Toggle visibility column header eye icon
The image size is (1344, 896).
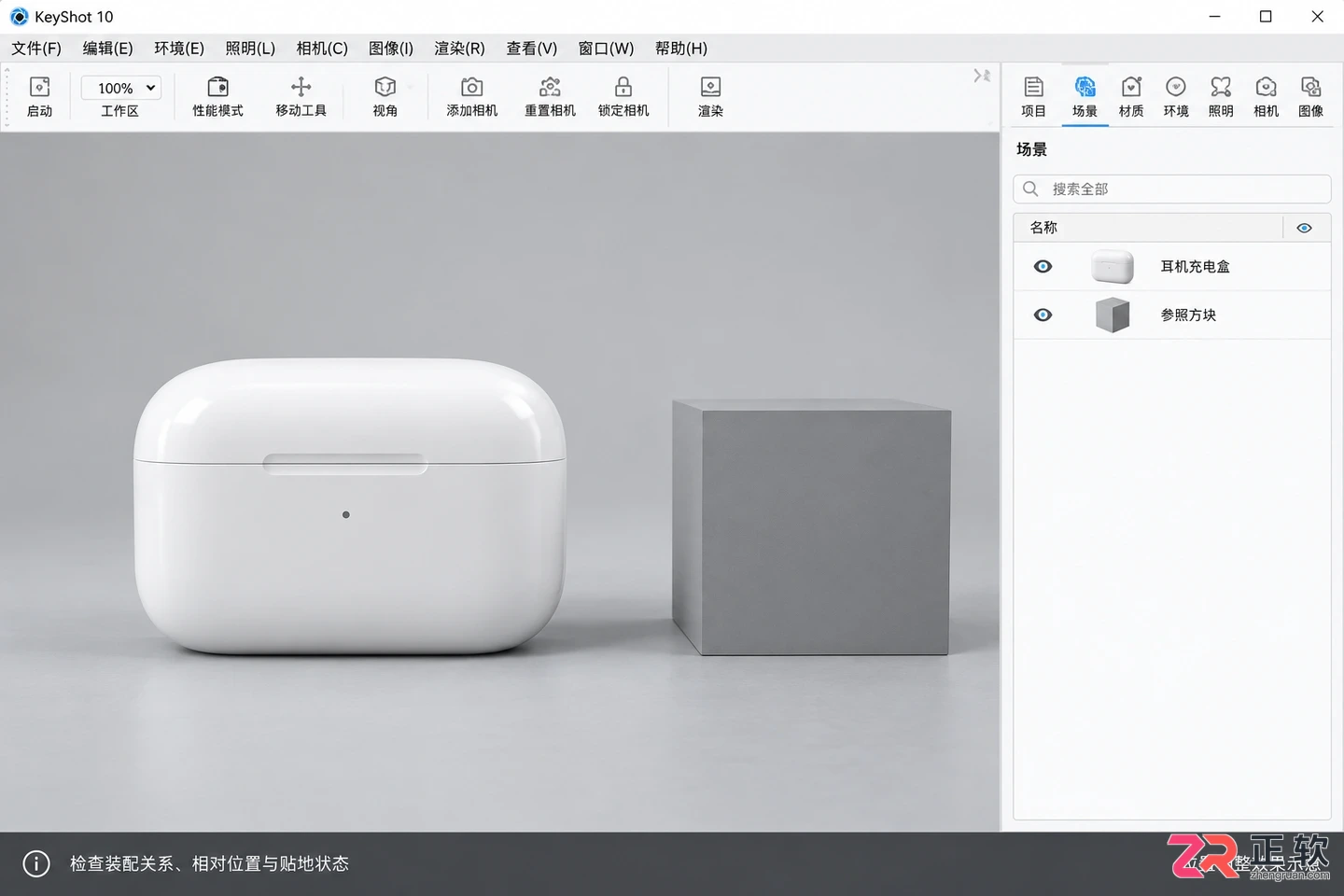1304,228
